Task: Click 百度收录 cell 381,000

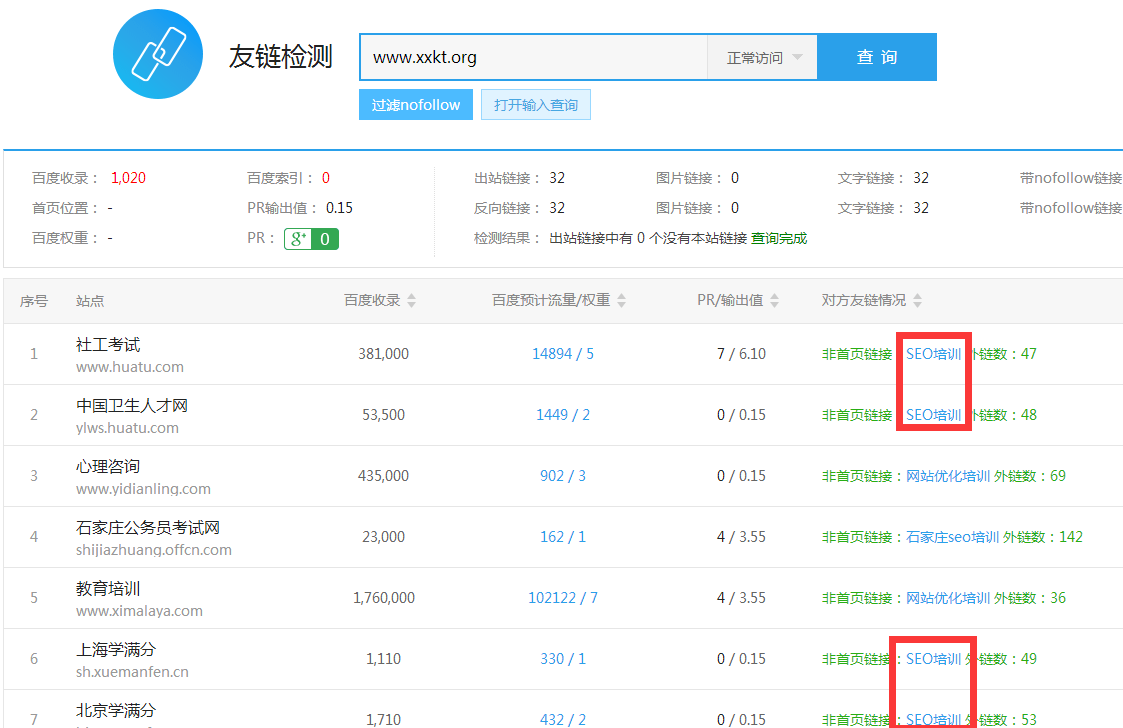Action: (x=383, y=354)
